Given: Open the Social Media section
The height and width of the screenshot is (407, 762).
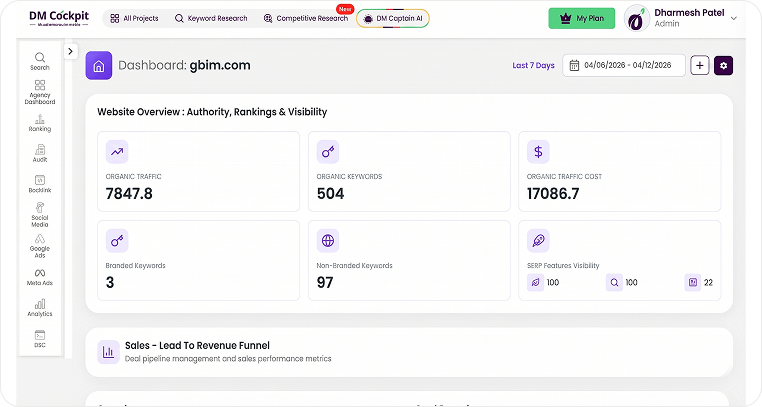Looking at the screenshot, I should [x=40, y=213].
